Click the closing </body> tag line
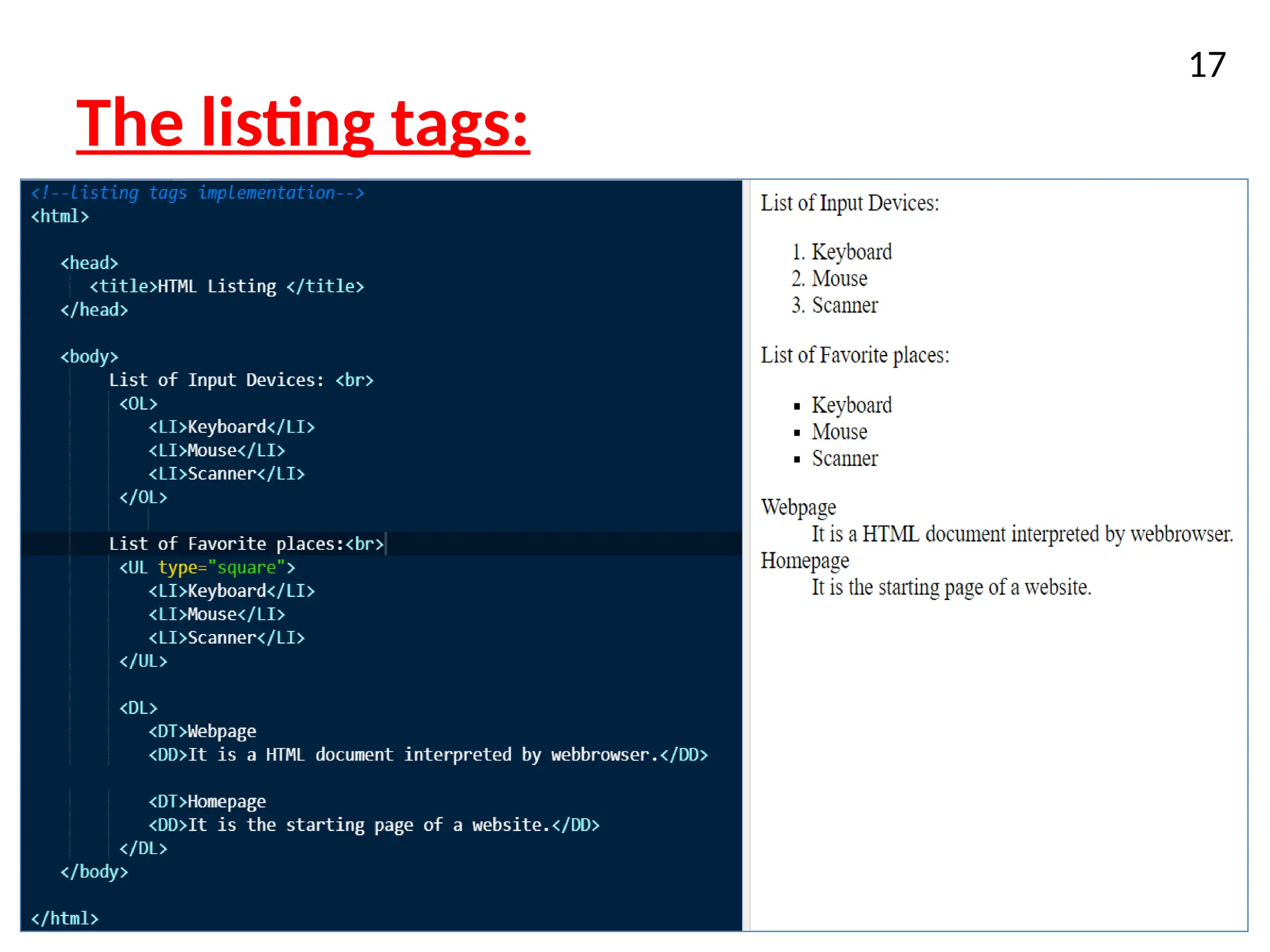Image resolution: width=1270 pixels, height=952 pixels. click(94, 871)
